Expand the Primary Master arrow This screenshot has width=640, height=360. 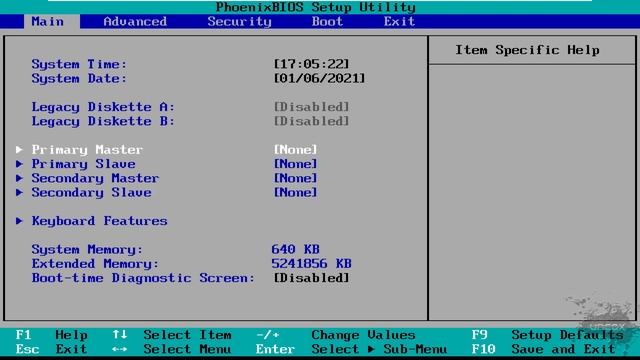coord(19,150)
